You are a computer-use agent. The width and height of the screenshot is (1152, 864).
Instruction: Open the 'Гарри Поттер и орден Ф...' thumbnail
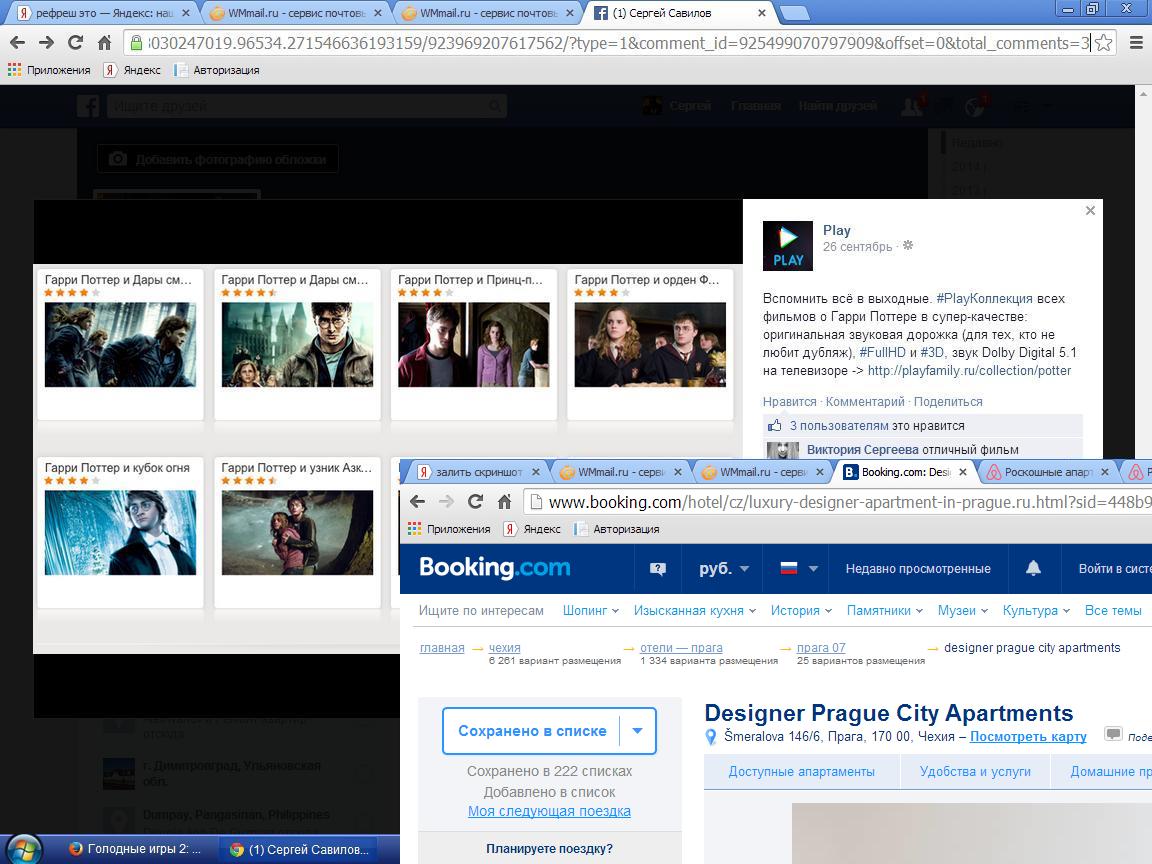coord(650,345)
